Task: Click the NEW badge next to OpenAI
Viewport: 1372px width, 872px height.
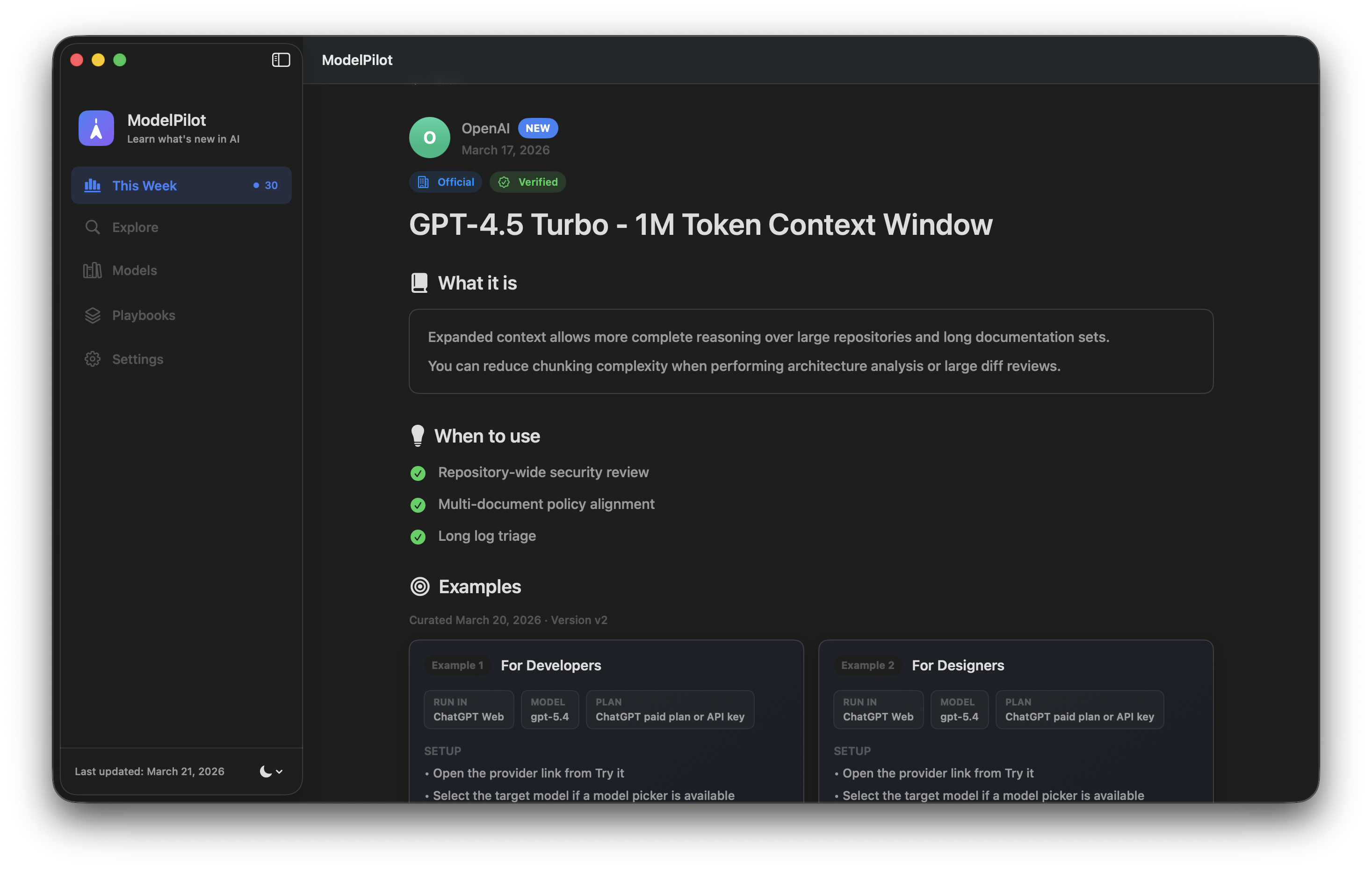Action: [x=537, y=128]
